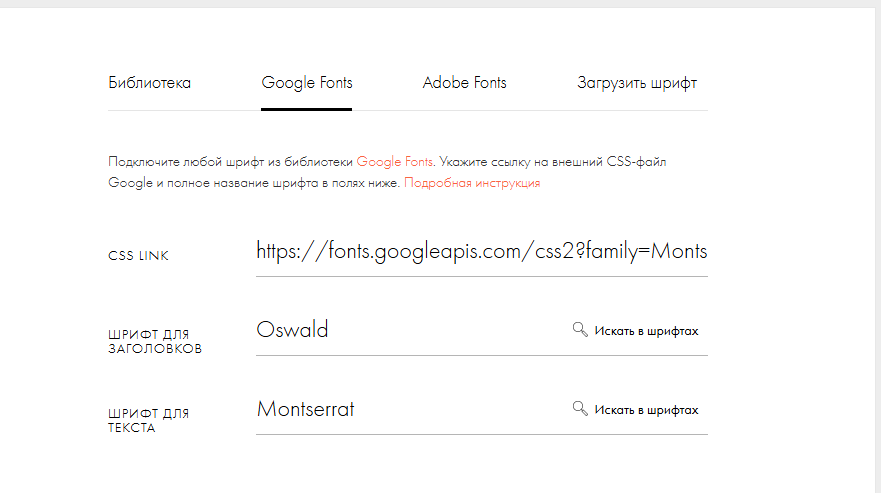Open the Google Fonts link in the description
This screenshot has height=493, width=881.
pyautogui.click(x=395, y=160)
